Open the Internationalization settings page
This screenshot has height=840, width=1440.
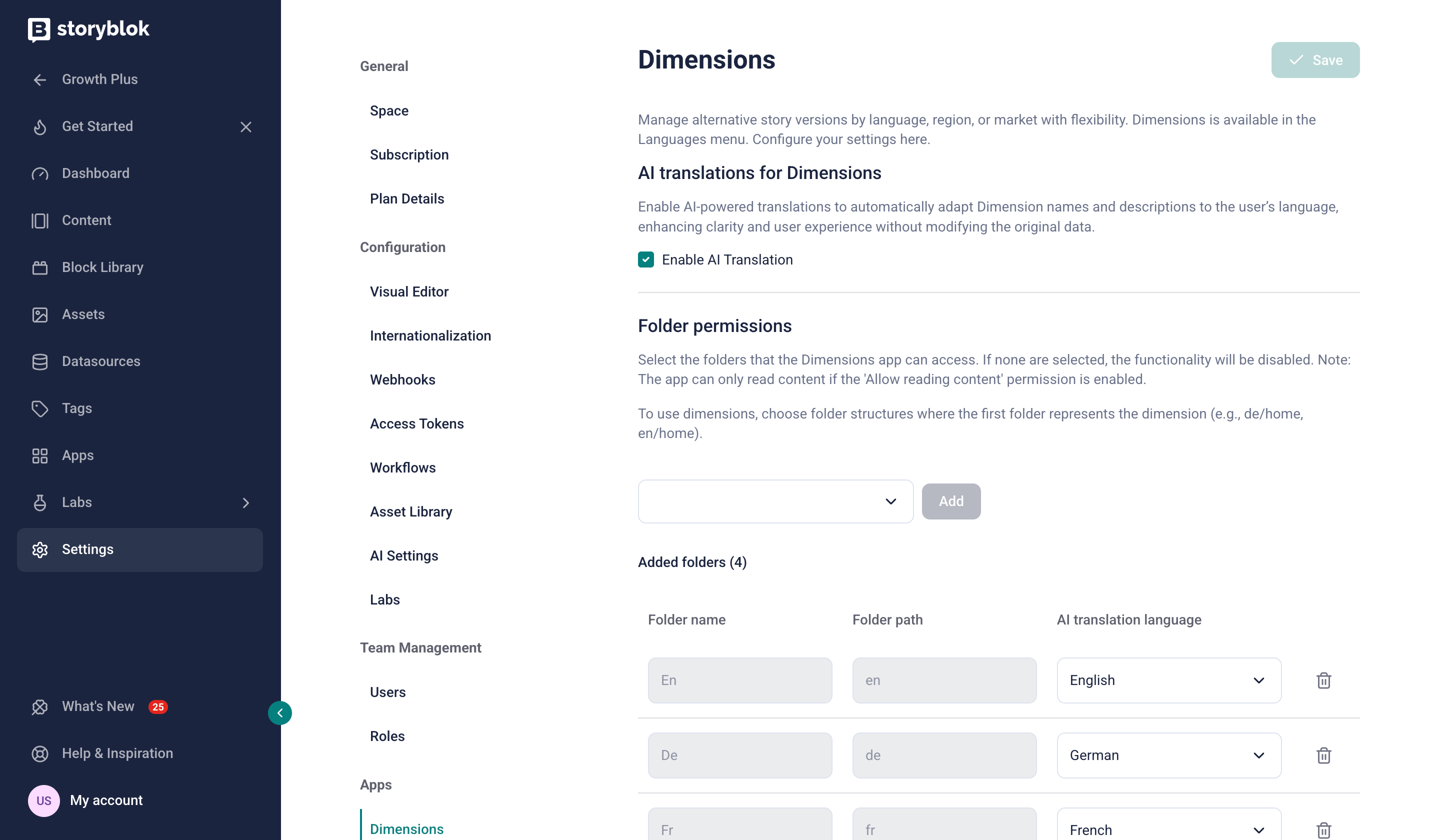click(430, 335)
